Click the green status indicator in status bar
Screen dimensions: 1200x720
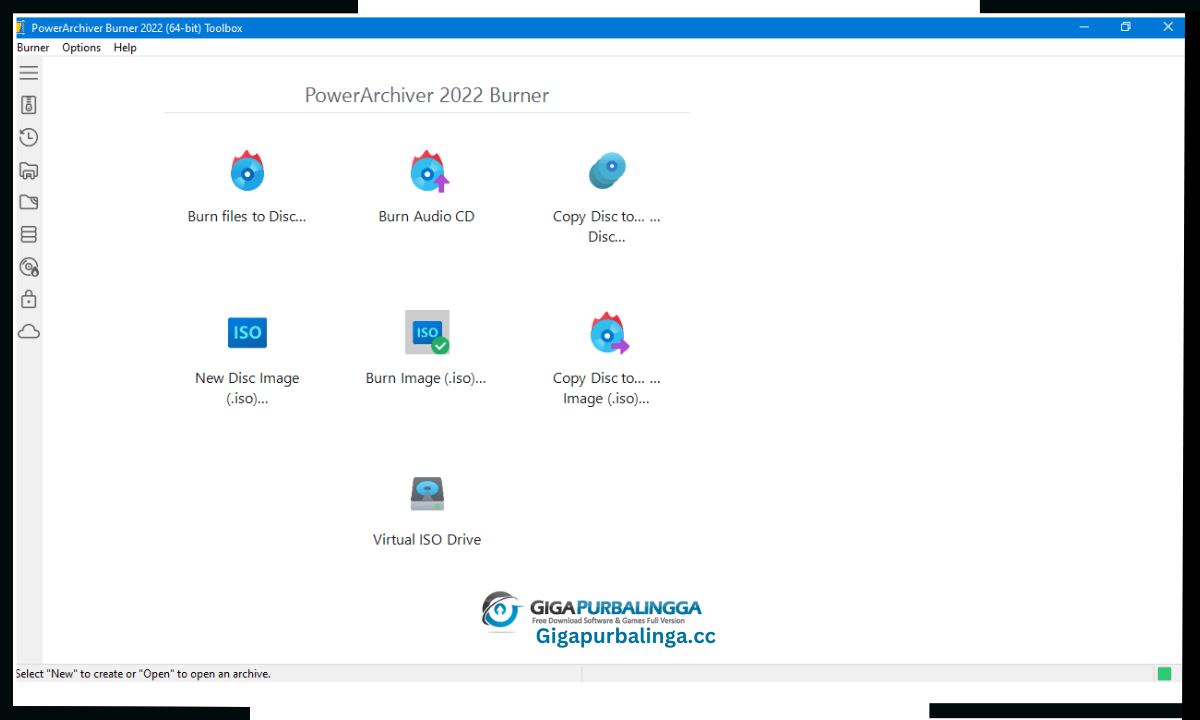pos(1164,674)
